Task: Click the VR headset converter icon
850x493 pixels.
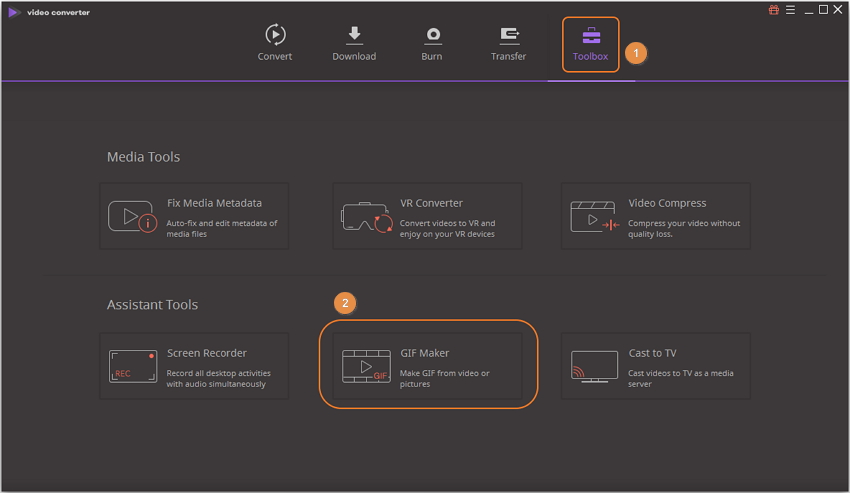Action: tap(366, 217)
